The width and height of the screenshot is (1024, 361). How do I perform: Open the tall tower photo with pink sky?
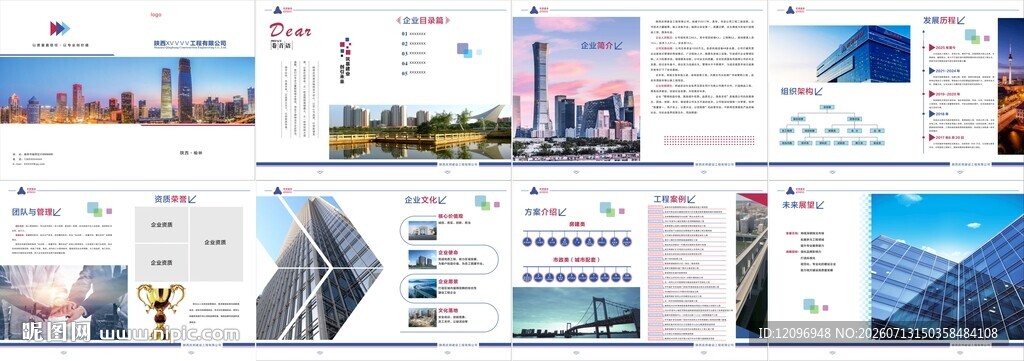[x=576, y=88]
